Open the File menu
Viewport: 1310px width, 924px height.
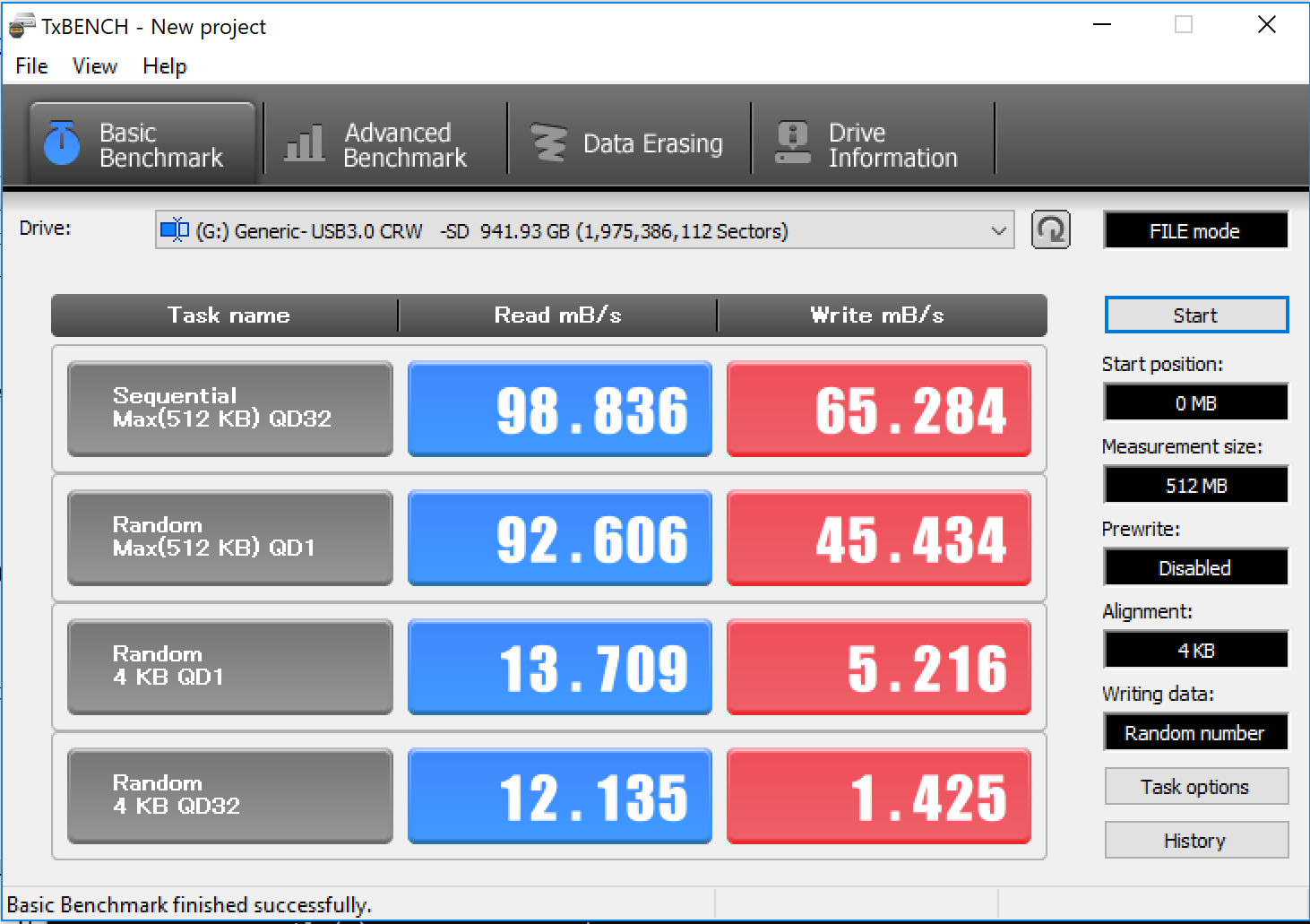[x=31, y=66]
